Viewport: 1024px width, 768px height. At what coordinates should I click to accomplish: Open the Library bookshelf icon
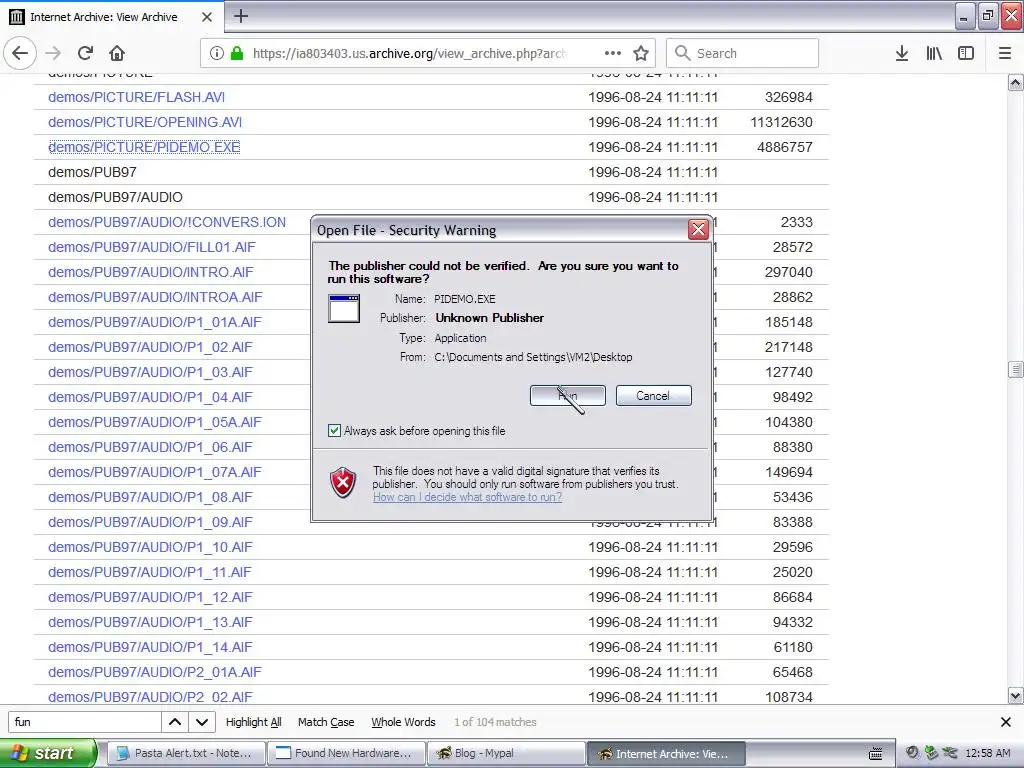pos(934,53)
